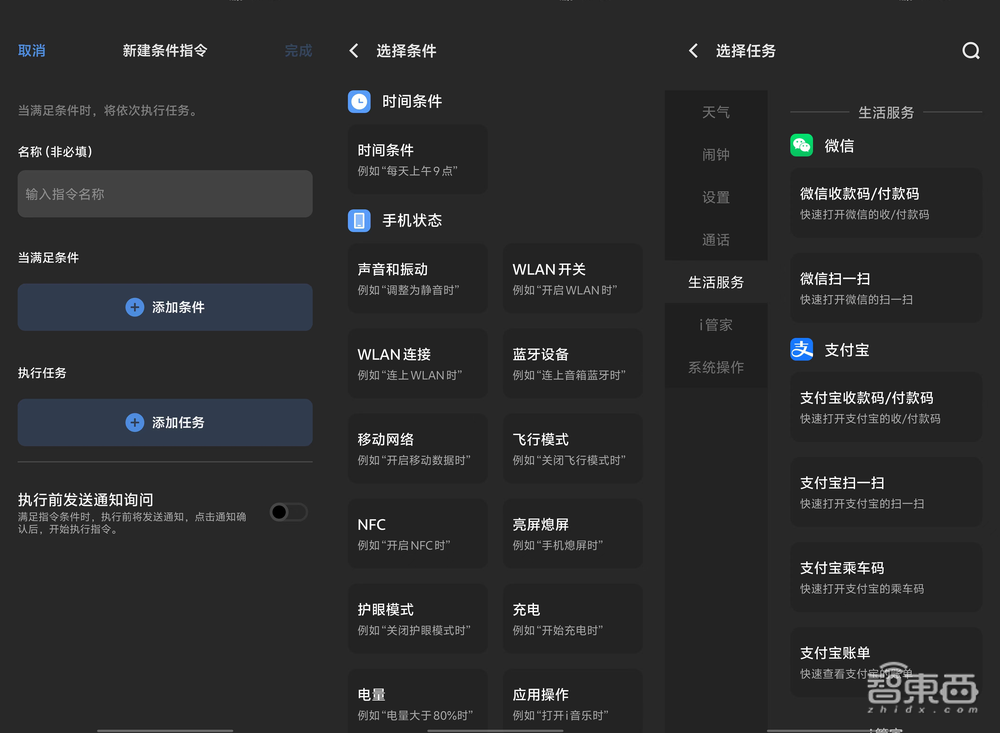The image size is (1000, 733).
Task: Open the 系统操作 category
Action: click(716, 367)
